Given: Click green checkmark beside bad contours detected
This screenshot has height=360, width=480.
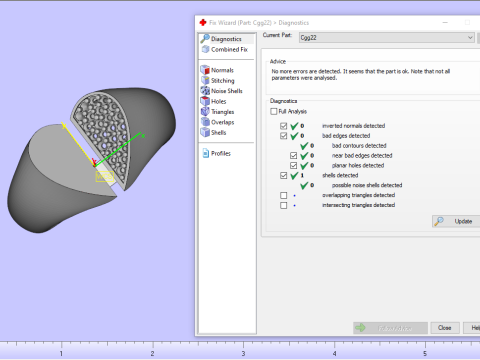Looking at the screenshot, I should coord(304,146).
